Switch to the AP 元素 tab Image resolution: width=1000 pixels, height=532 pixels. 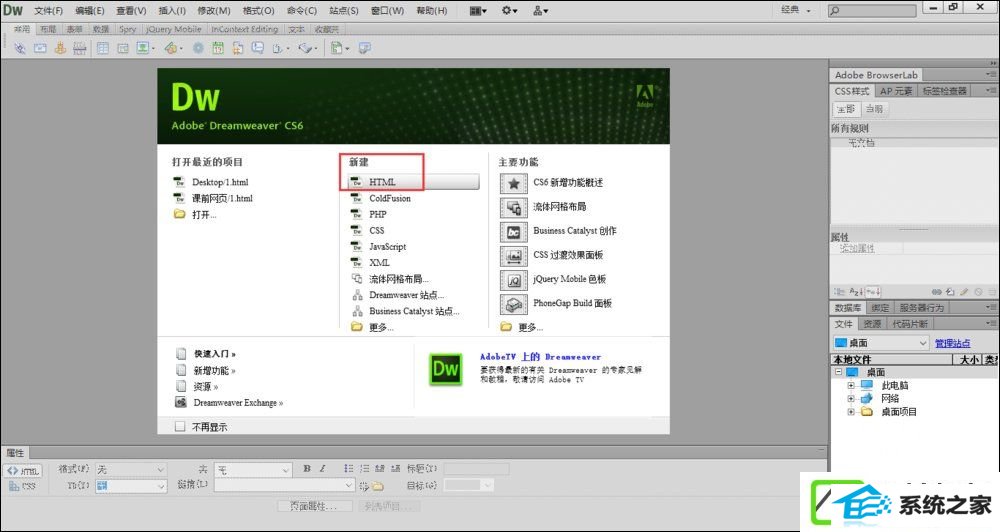pos(896,91)
